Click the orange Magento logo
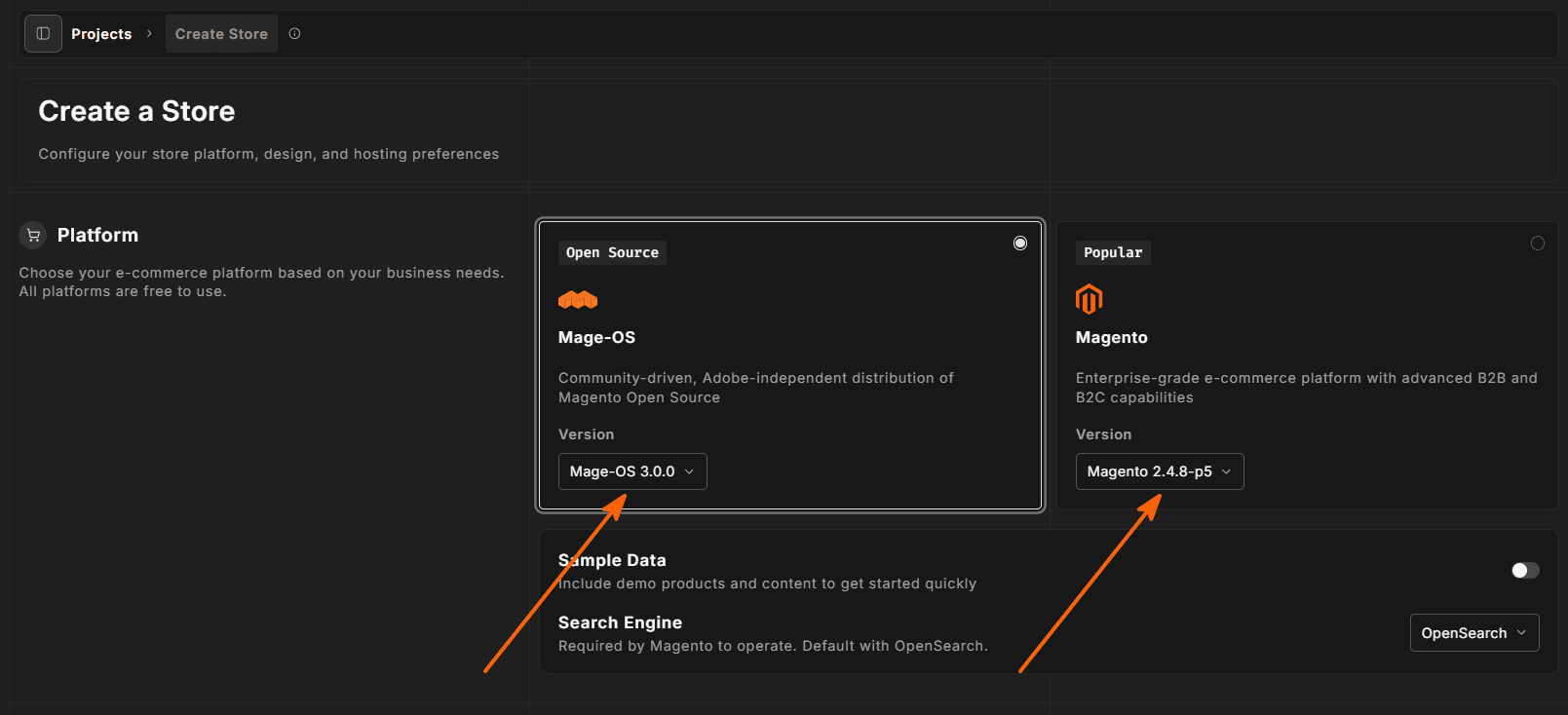This screenshot has width=1568, height=715. tap(1089, 299)
